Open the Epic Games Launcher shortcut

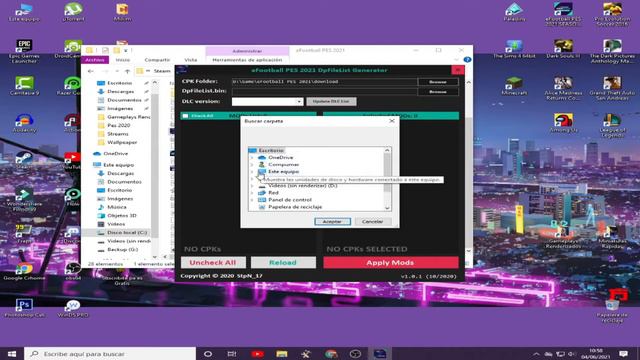click(x=24, y=51)
